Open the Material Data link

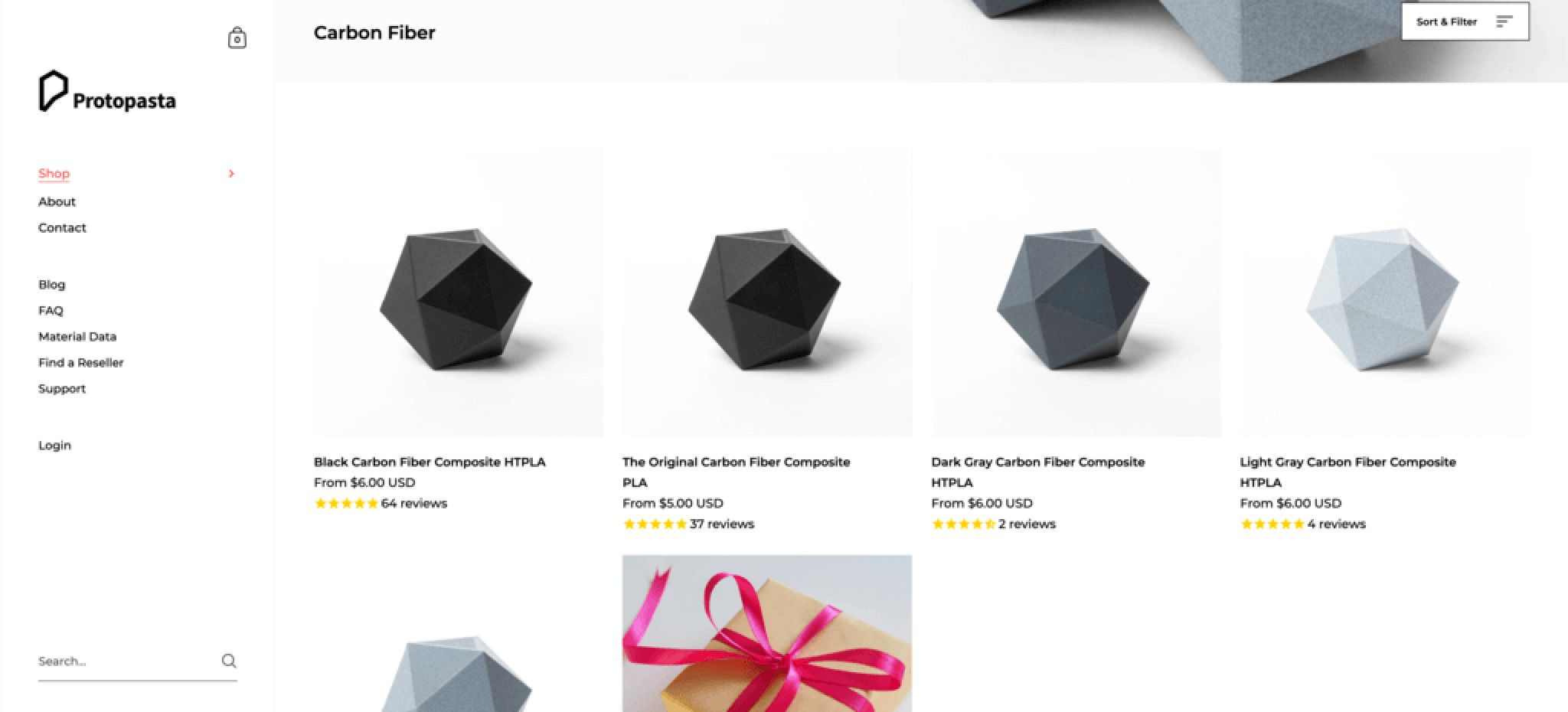(77, 336)
